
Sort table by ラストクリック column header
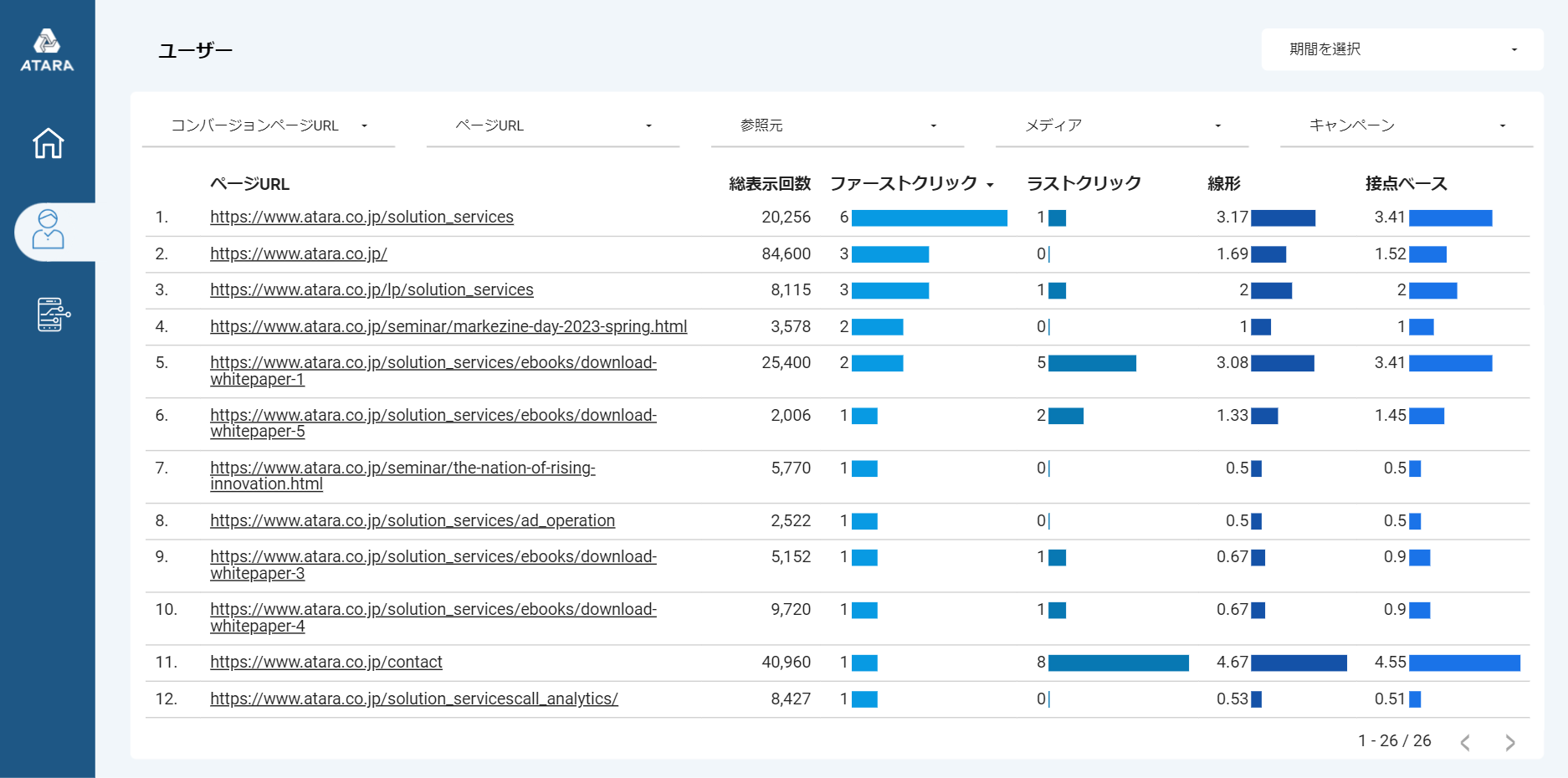pyautogui.click(x=1084, y=184)
